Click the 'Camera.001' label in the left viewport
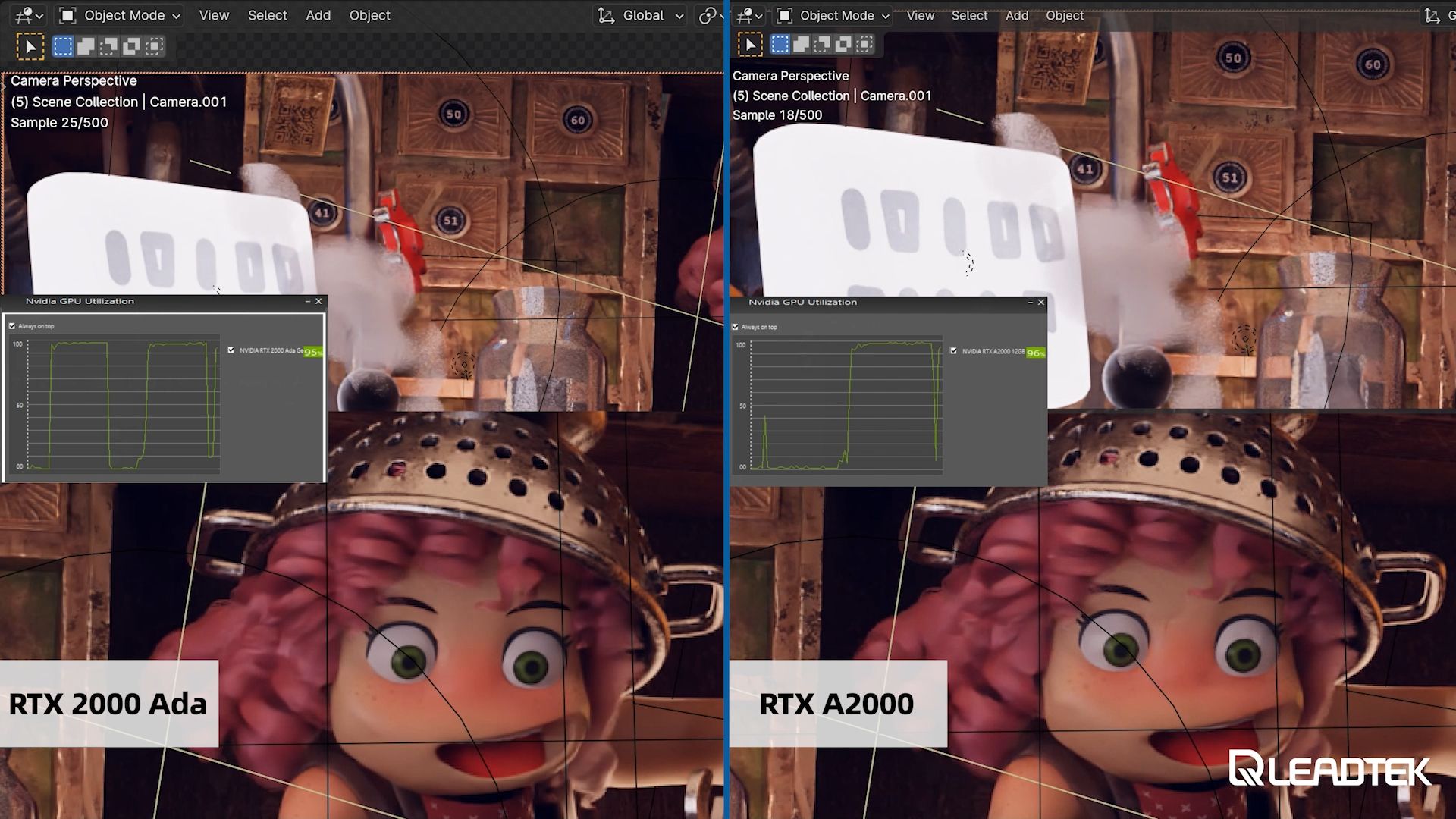Viewport: 1456px width, 819px height. click(188, 102)
